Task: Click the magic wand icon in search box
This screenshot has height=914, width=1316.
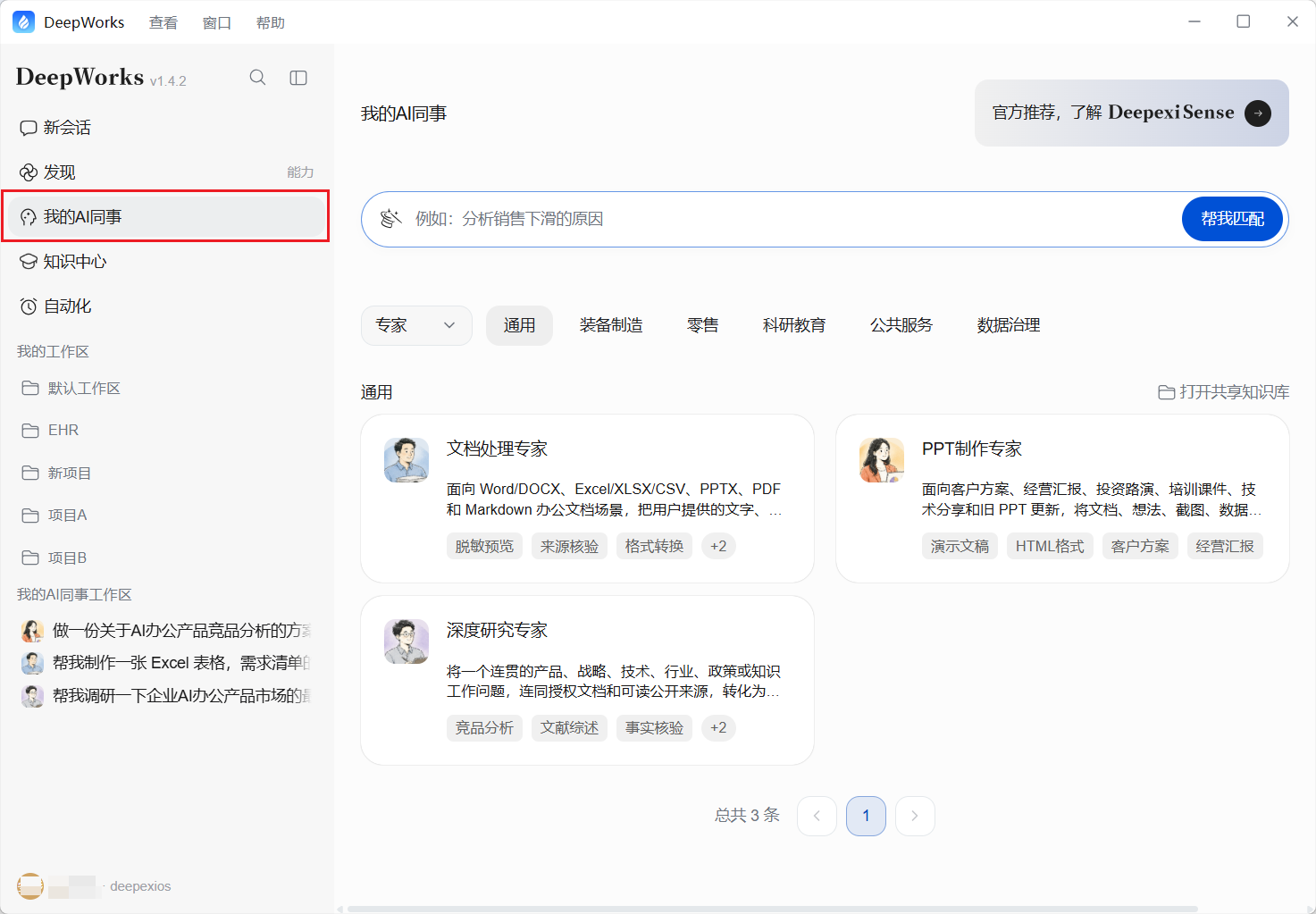Action: click(390, 219)
